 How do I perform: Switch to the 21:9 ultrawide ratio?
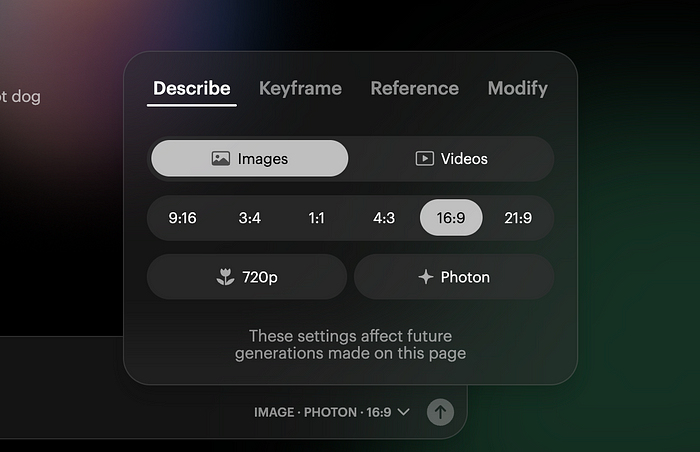coord(518,218)
